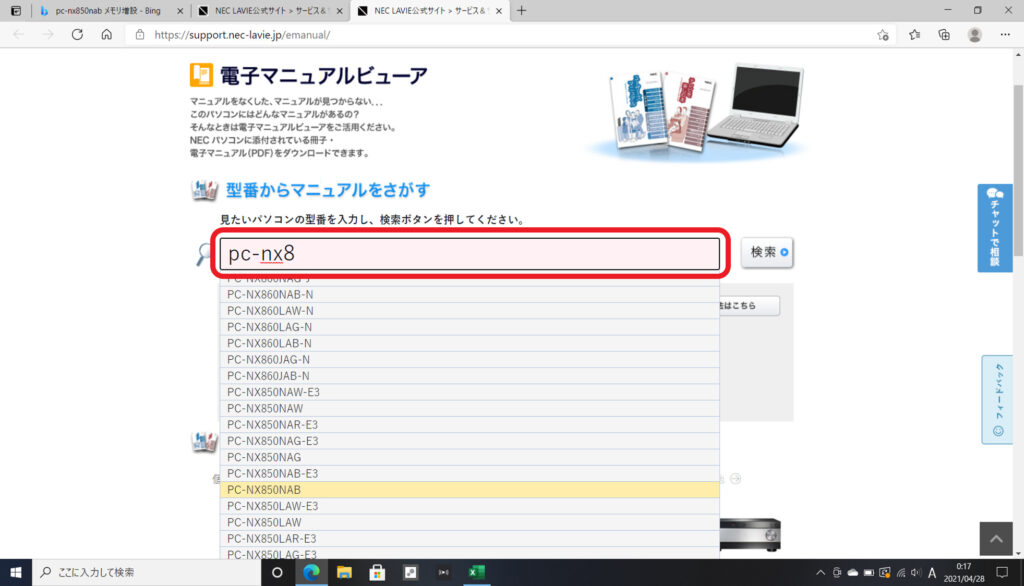Open Microsoft Store from the taskbar

coord(378,572)
